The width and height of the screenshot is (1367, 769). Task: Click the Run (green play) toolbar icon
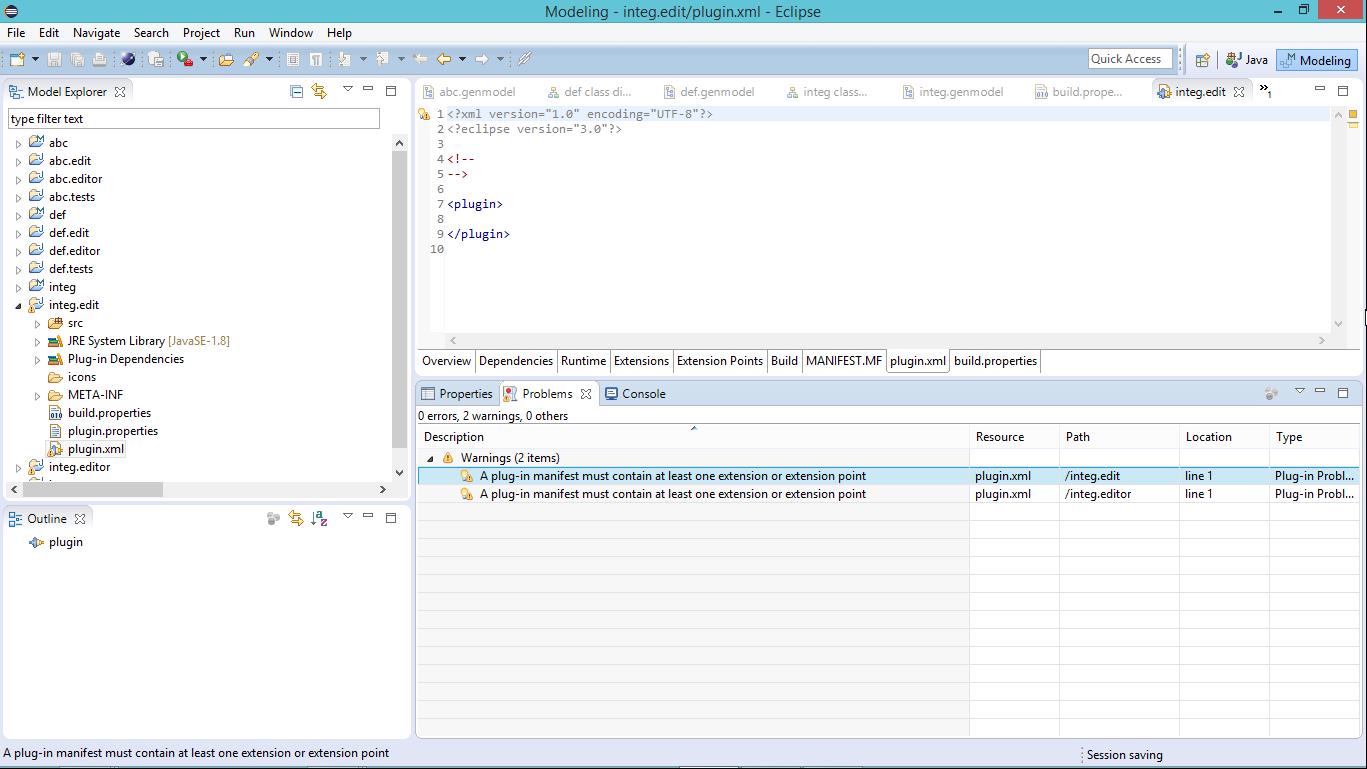click(184, 60)
